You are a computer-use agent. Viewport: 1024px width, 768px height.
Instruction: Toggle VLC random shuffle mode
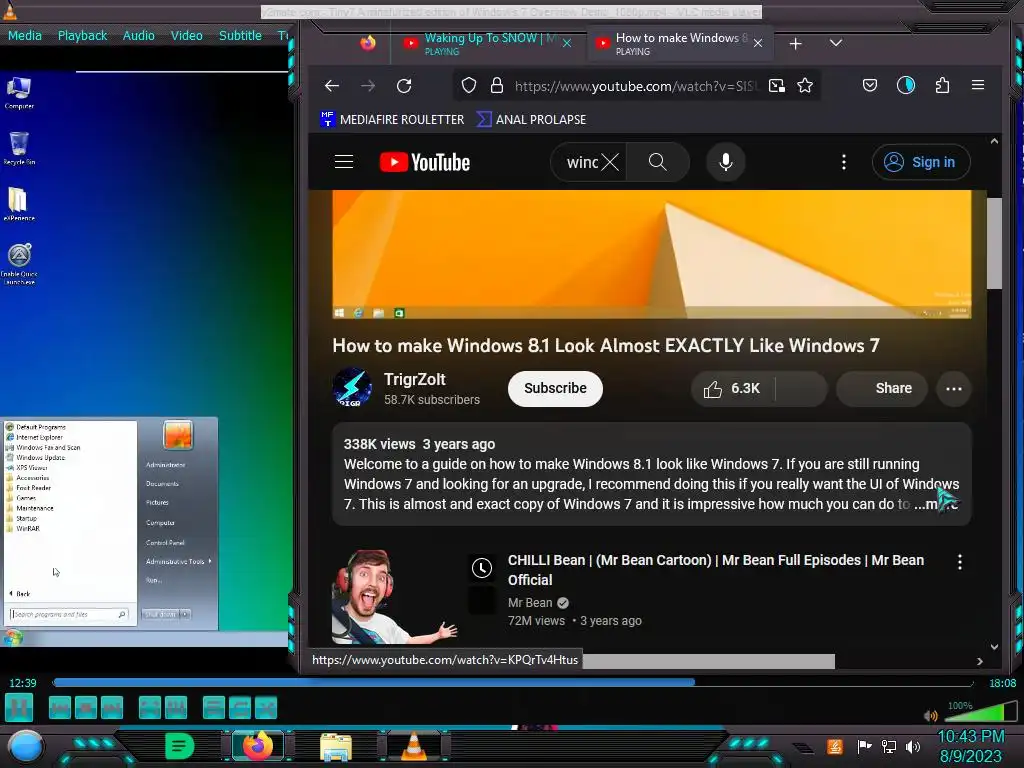tap(266, 707)
